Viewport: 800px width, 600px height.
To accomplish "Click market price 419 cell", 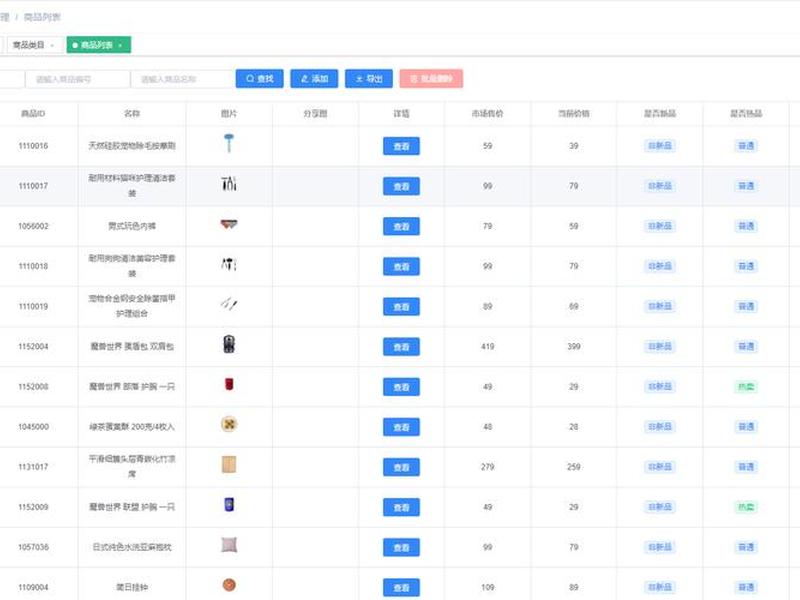I will [487, 346].
